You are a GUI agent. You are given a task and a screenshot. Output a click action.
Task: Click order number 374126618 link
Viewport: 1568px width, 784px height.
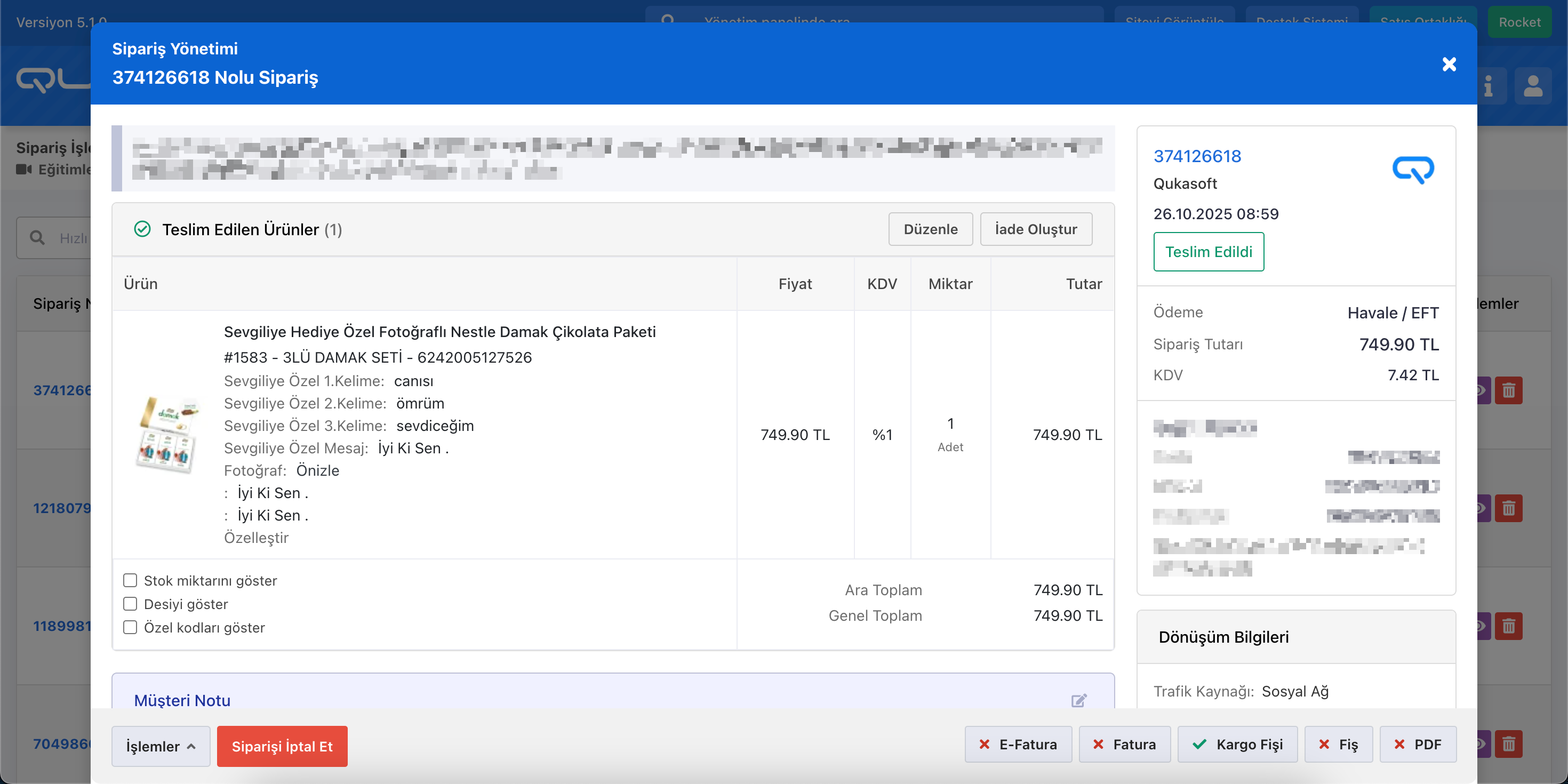click(1197, 156)
